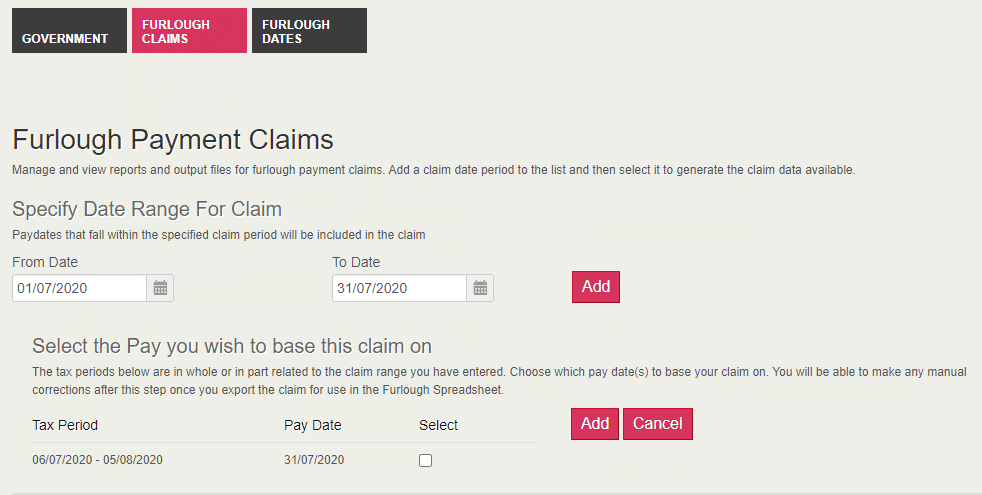Click the Tax Period column header
The height and width of the screenshot is (495, 982).
(65, 425)
